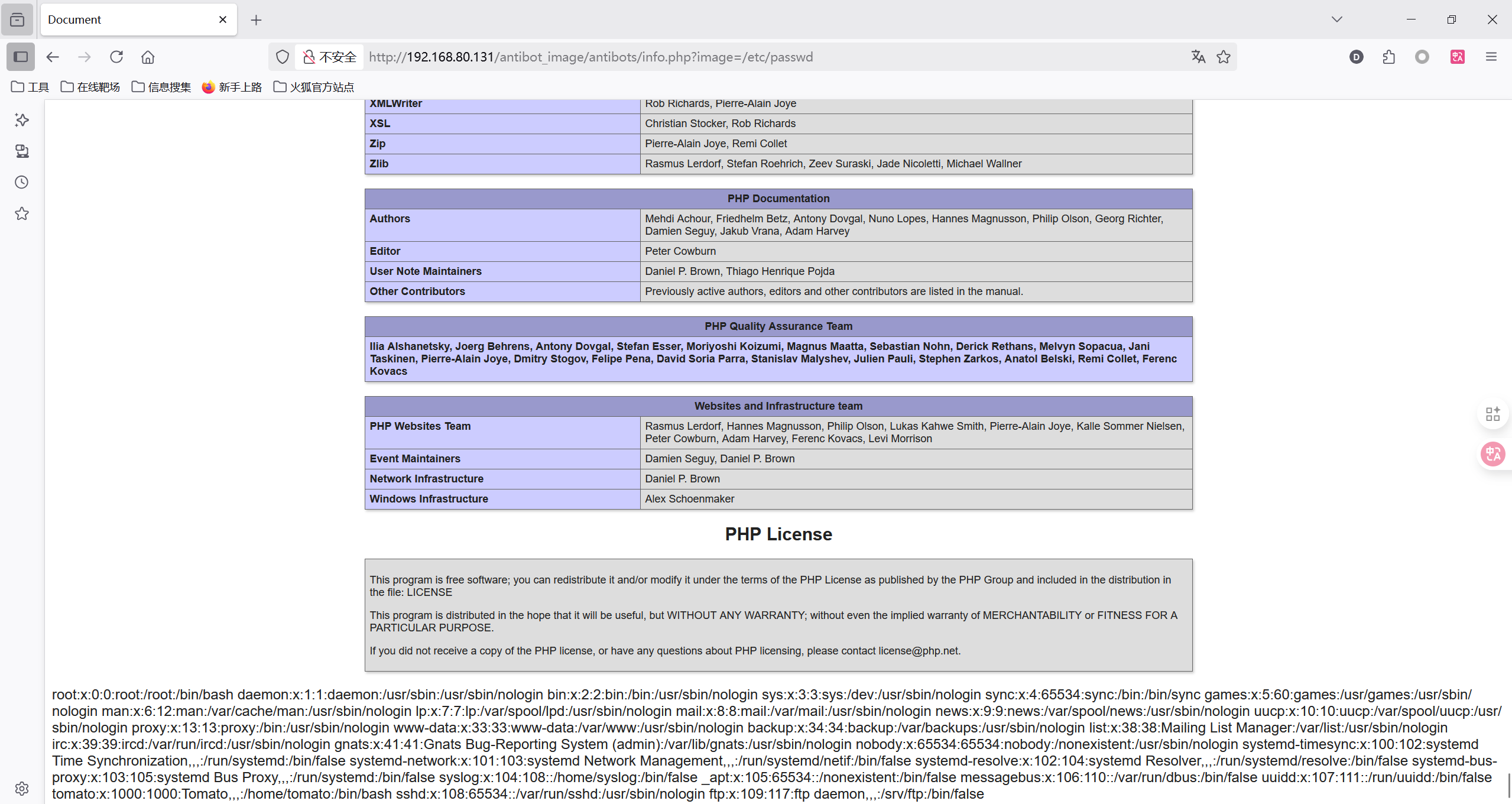Open the 工具 bookmarks folder
Screen dimensions: 1512x804
pyautogui.click(x=30, y=87)
